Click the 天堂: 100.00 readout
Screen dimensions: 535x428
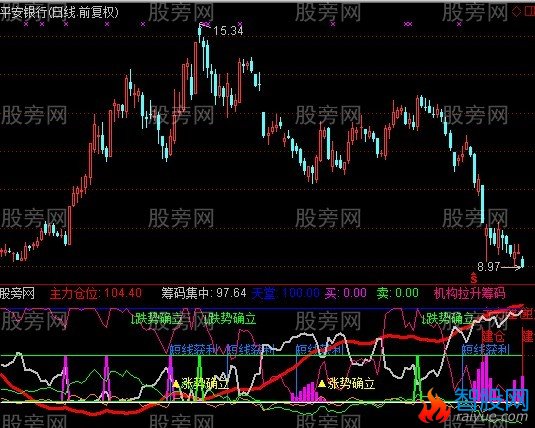(x=286, y=293)
